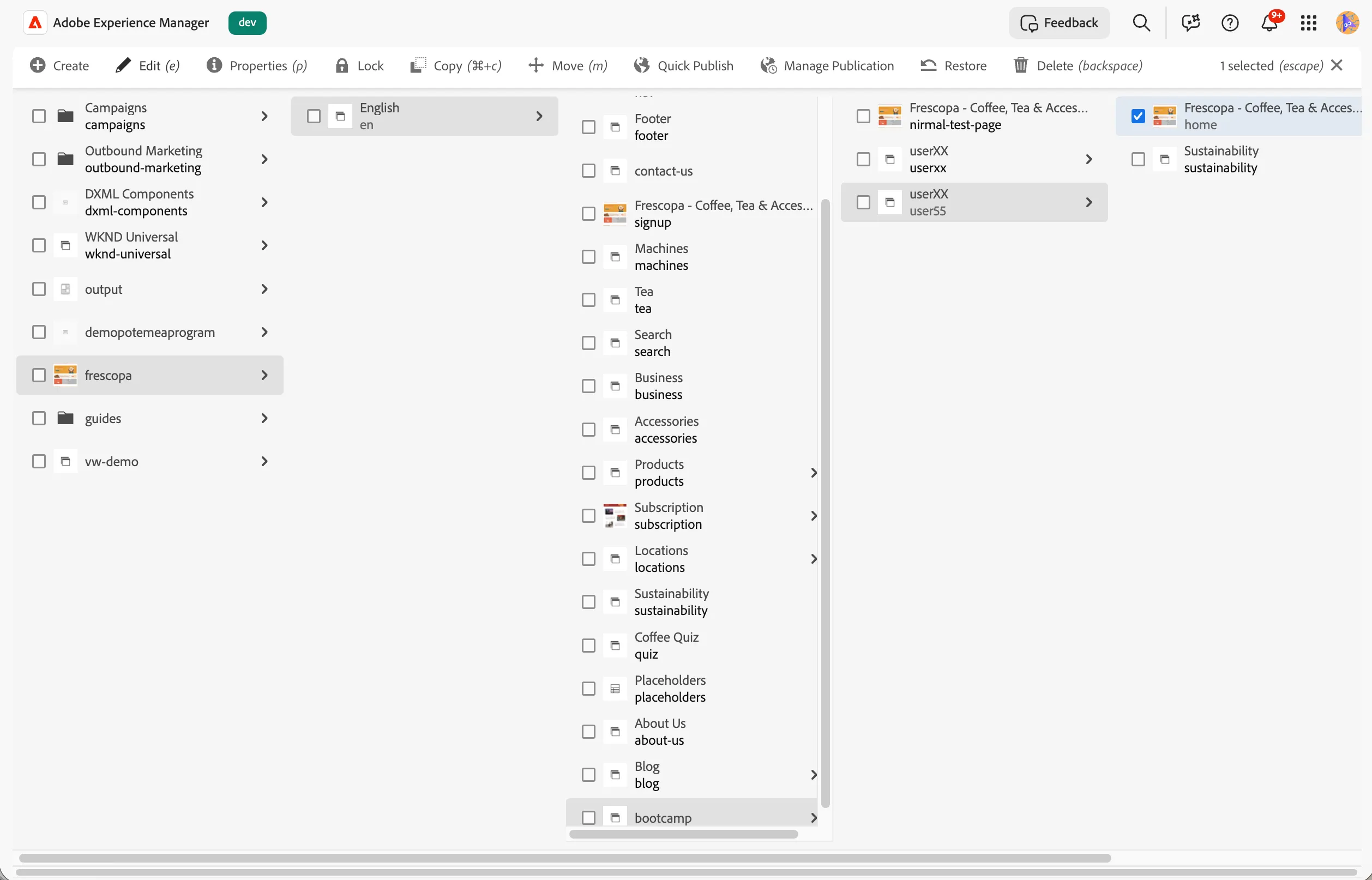
Task: Open the help question mark icon
Action: [x=1230, y=23]
